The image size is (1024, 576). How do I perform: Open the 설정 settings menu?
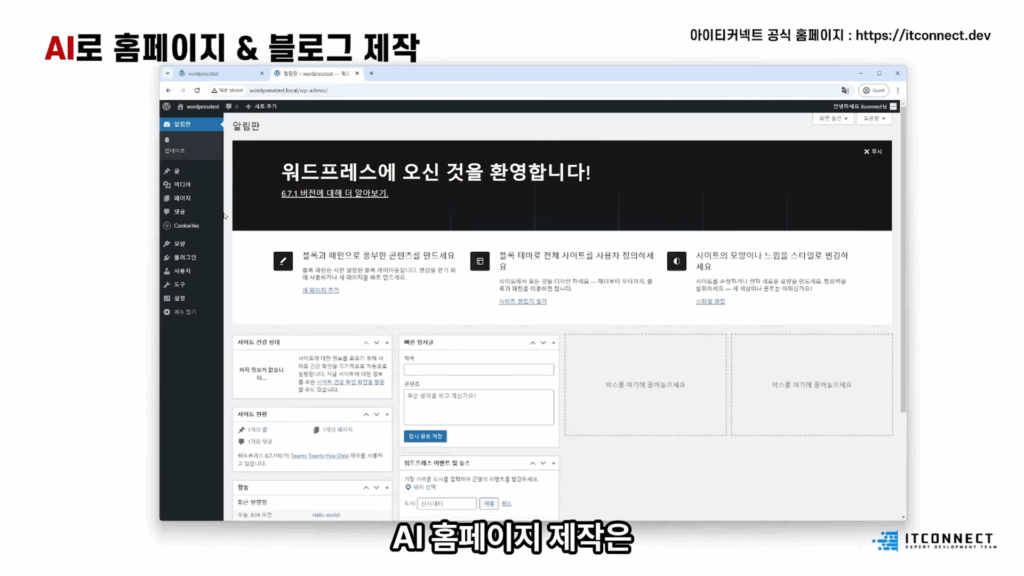point(191,298)
